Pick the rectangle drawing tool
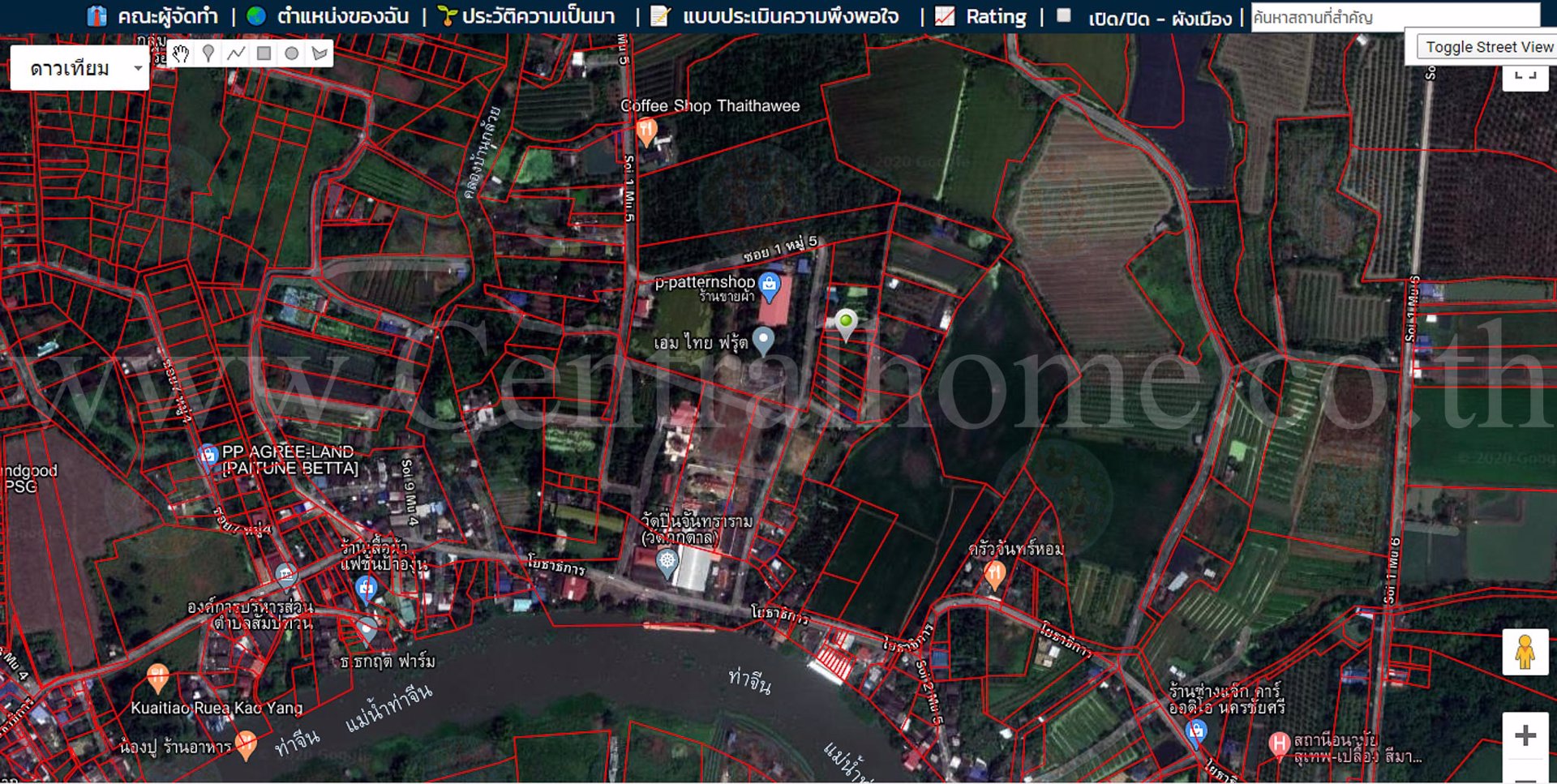Image resolution: width=1557 pixels, height=784 pixels. pos(264,54)
